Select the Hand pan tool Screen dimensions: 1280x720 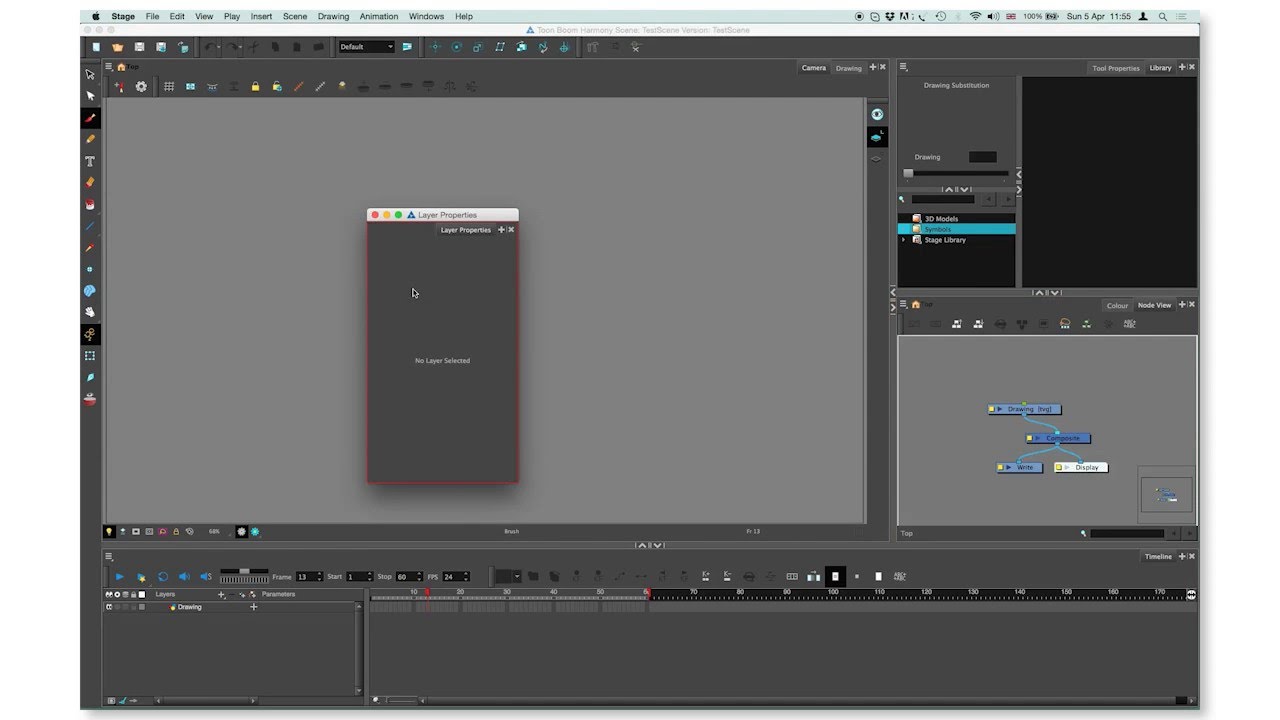(90, 312)
